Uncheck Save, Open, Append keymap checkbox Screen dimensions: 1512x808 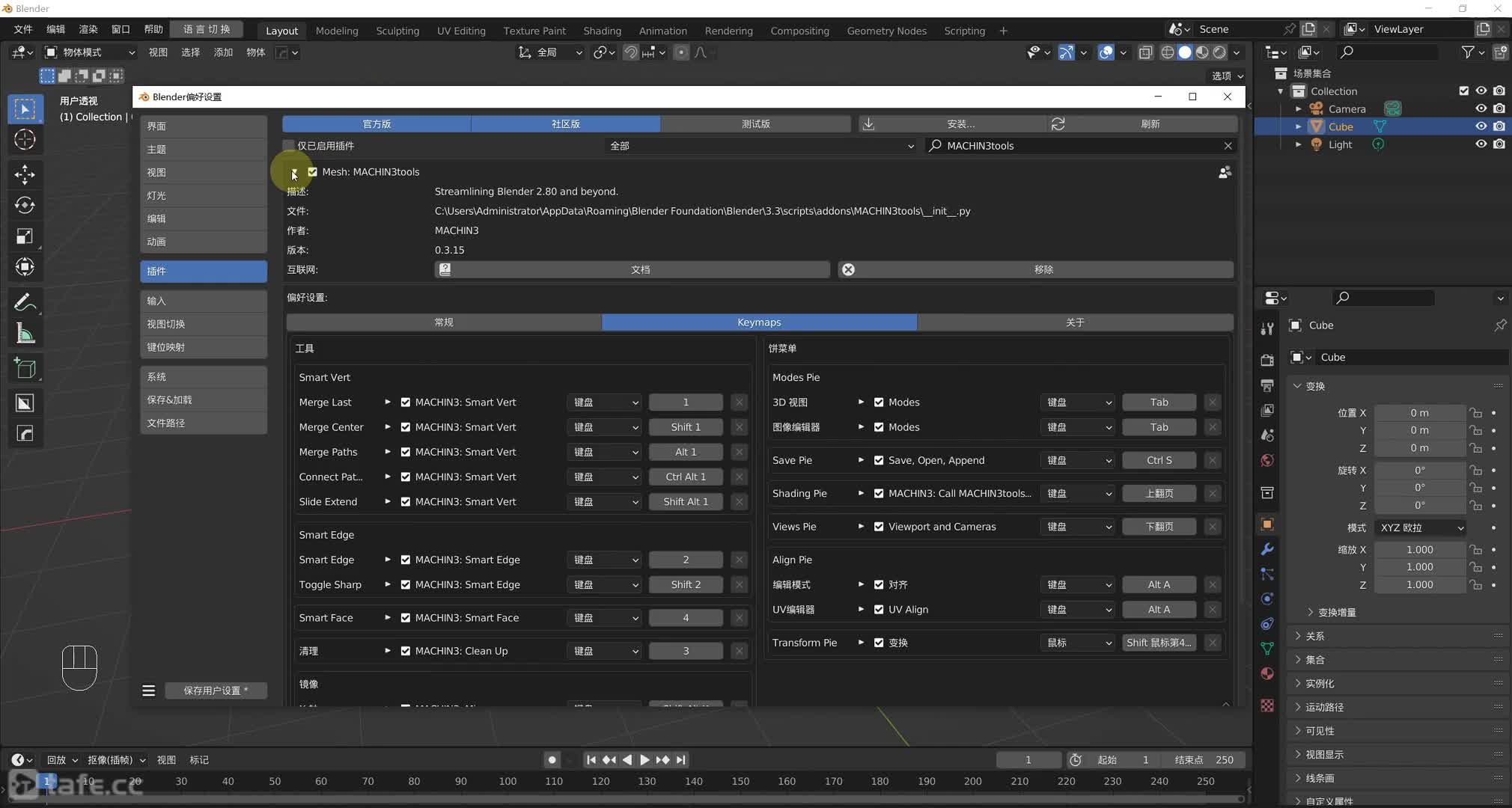[879, 461]
